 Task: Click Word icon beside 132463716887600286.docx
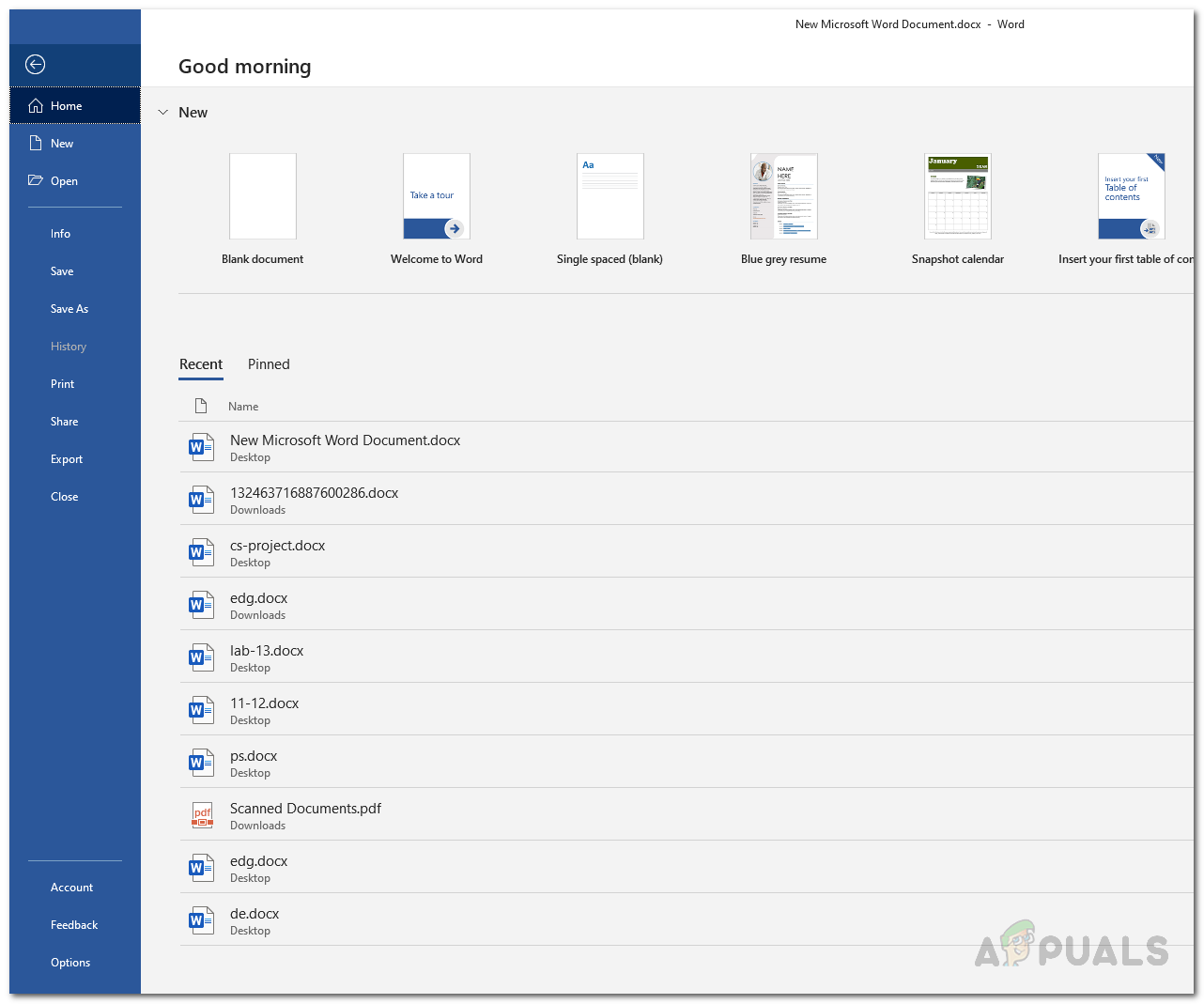(201, 500)
